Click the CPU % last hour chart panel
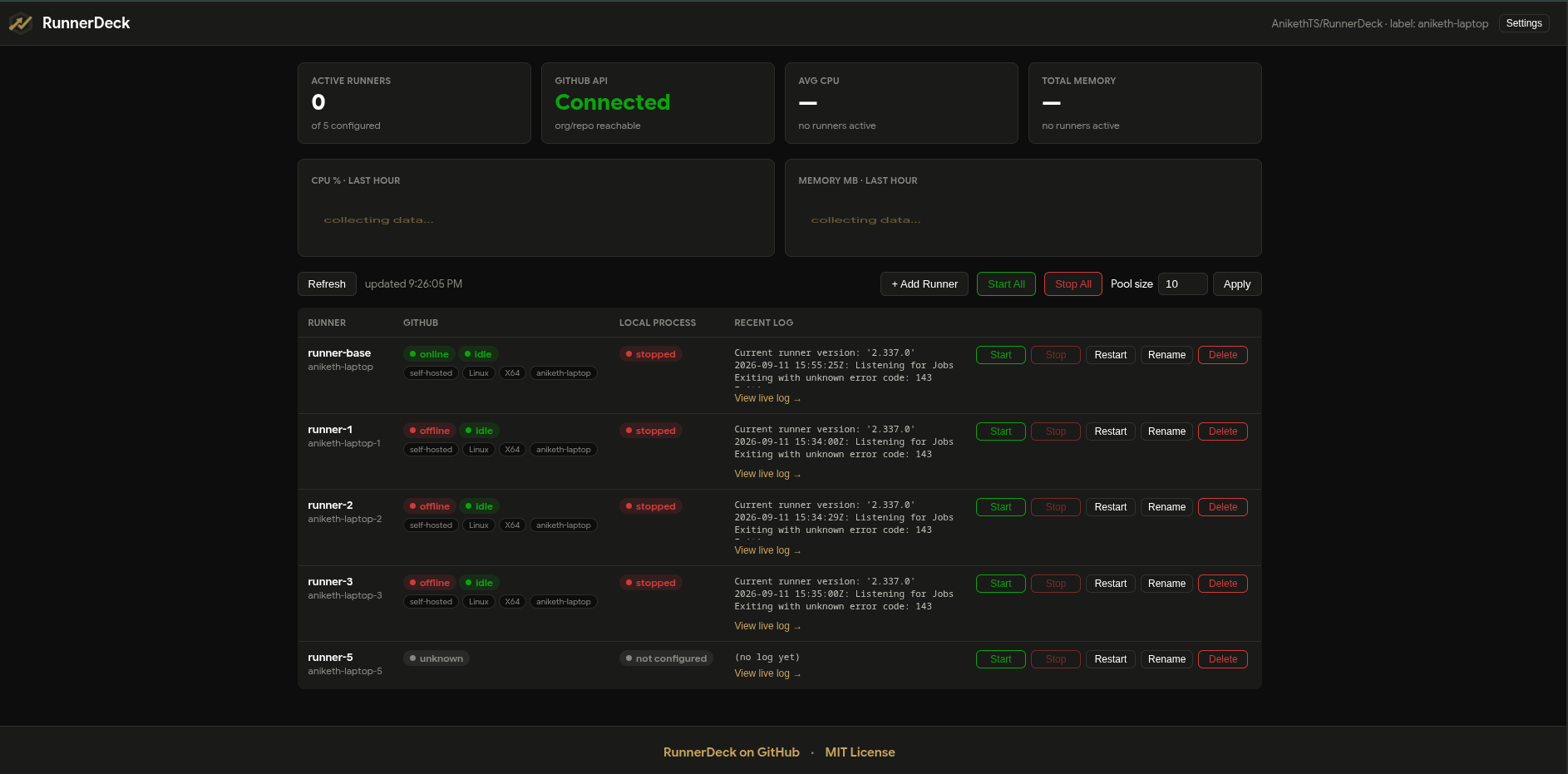Image resolution: width=1568 pixels, height=774 pixels. (536, 208)
